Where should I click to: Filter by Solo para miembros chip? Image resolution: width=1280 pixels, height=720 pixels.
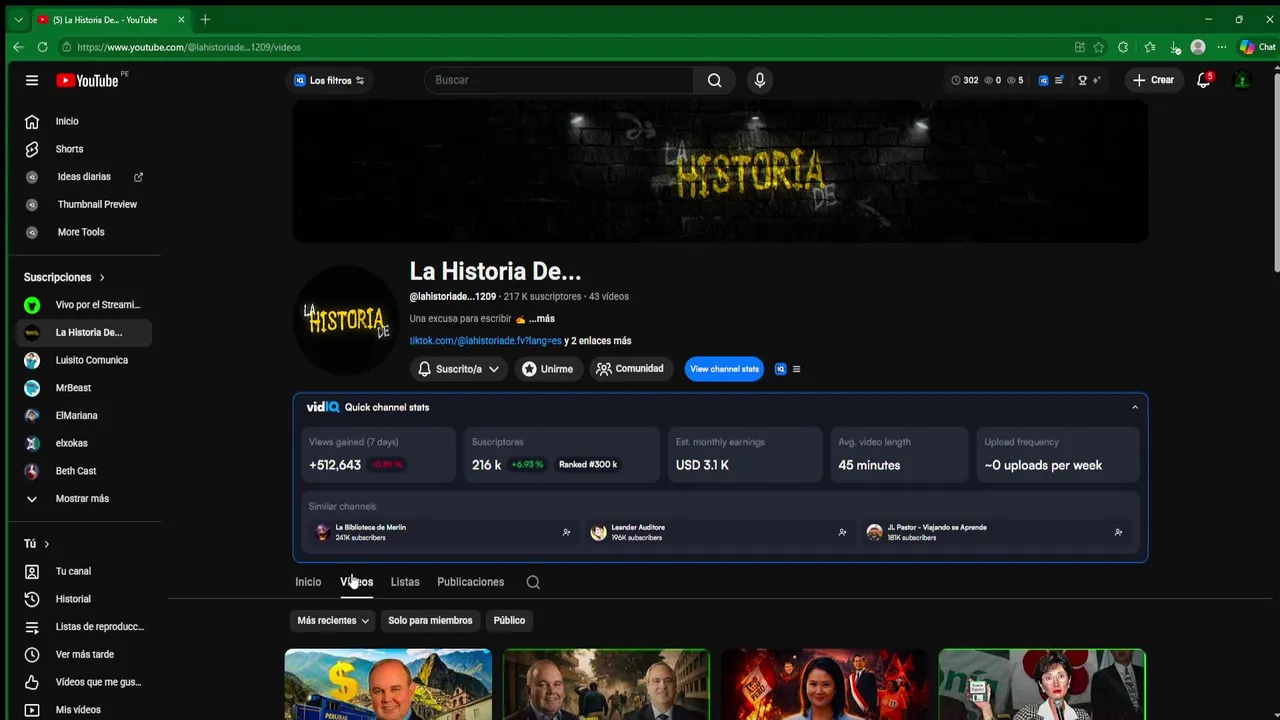(430, 621)
